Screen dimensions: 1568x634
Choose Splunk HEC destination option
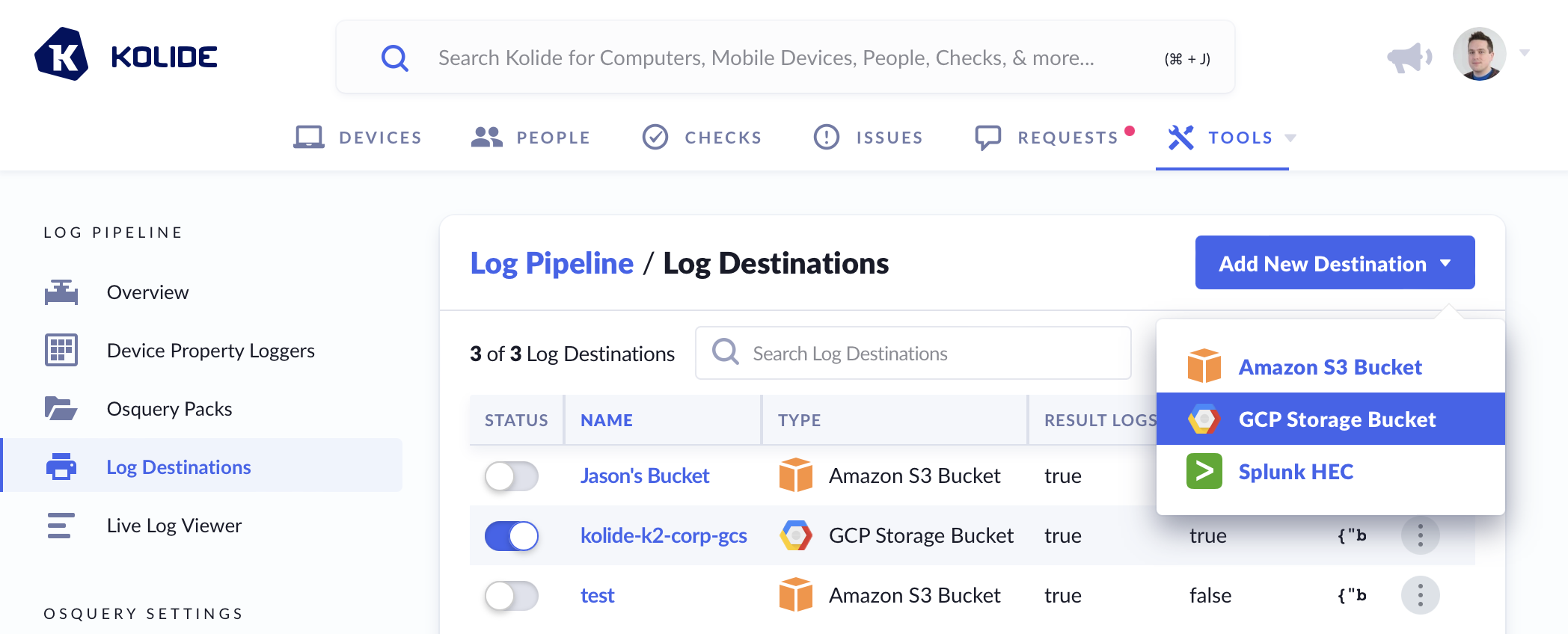(1296, 472)
